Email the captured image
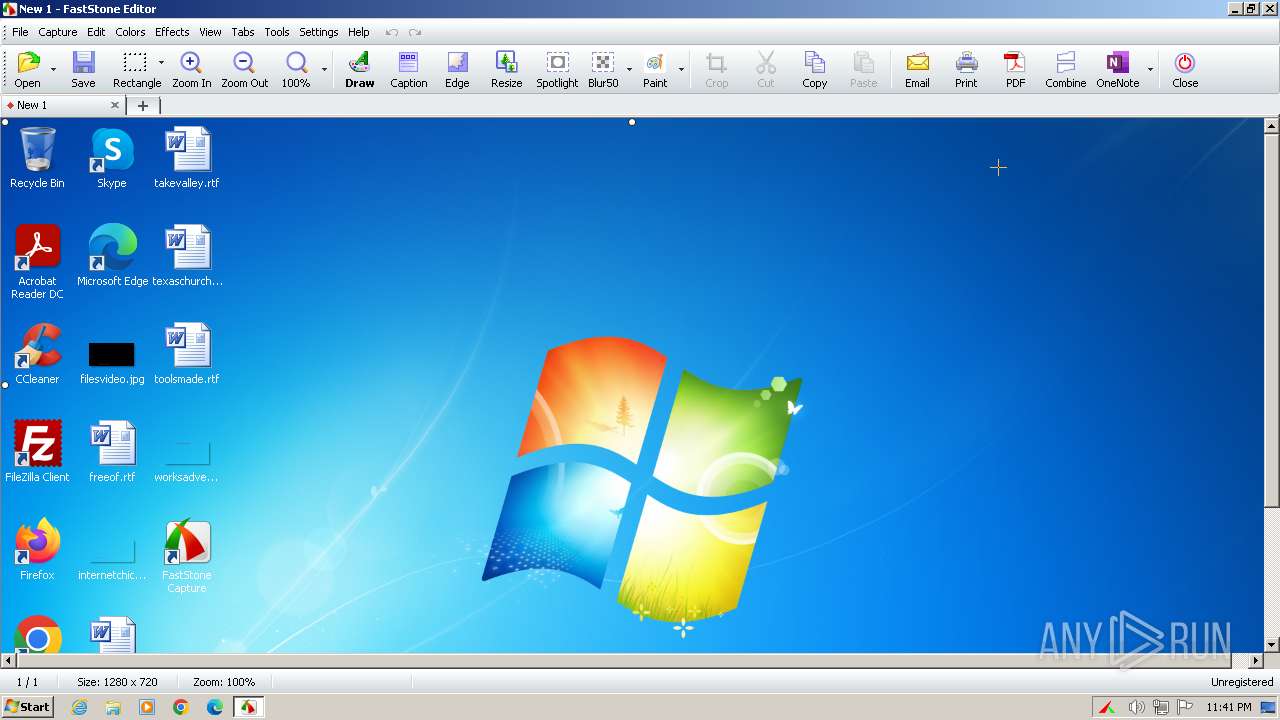1280x720 pixels. coord(917,70)
